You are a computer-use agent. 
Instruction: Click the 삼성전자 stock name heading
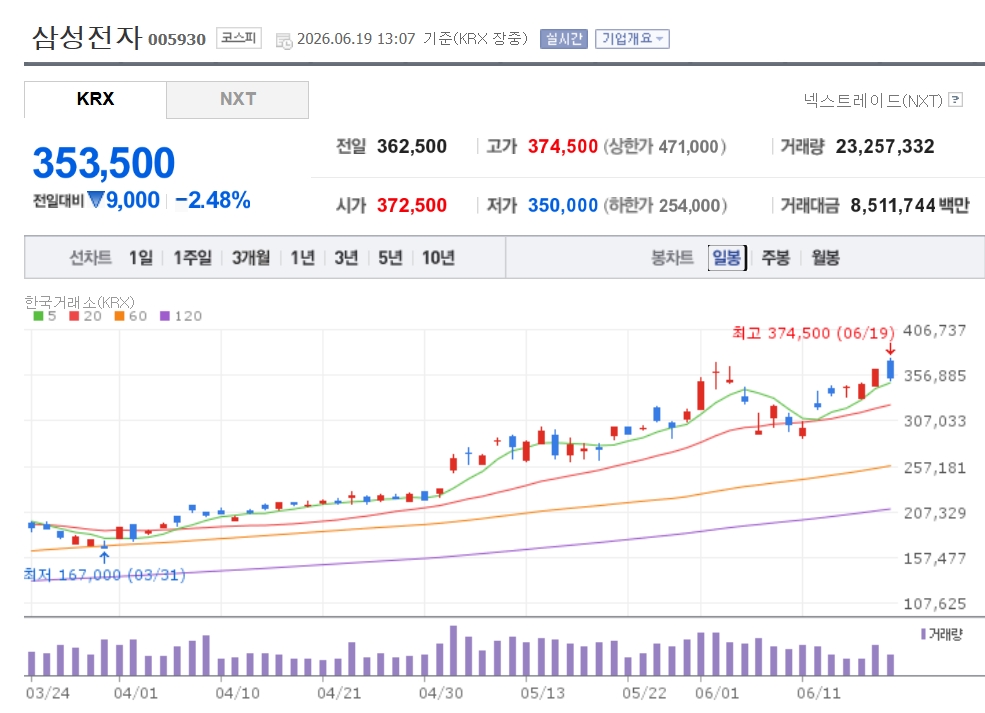click(87, 37)
